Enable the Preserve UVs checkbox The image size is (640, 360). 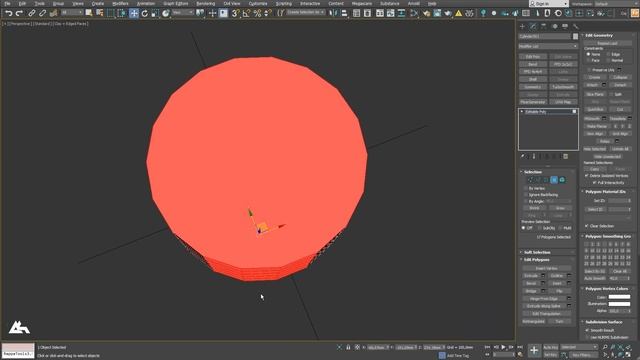click(x=589, y=70)
